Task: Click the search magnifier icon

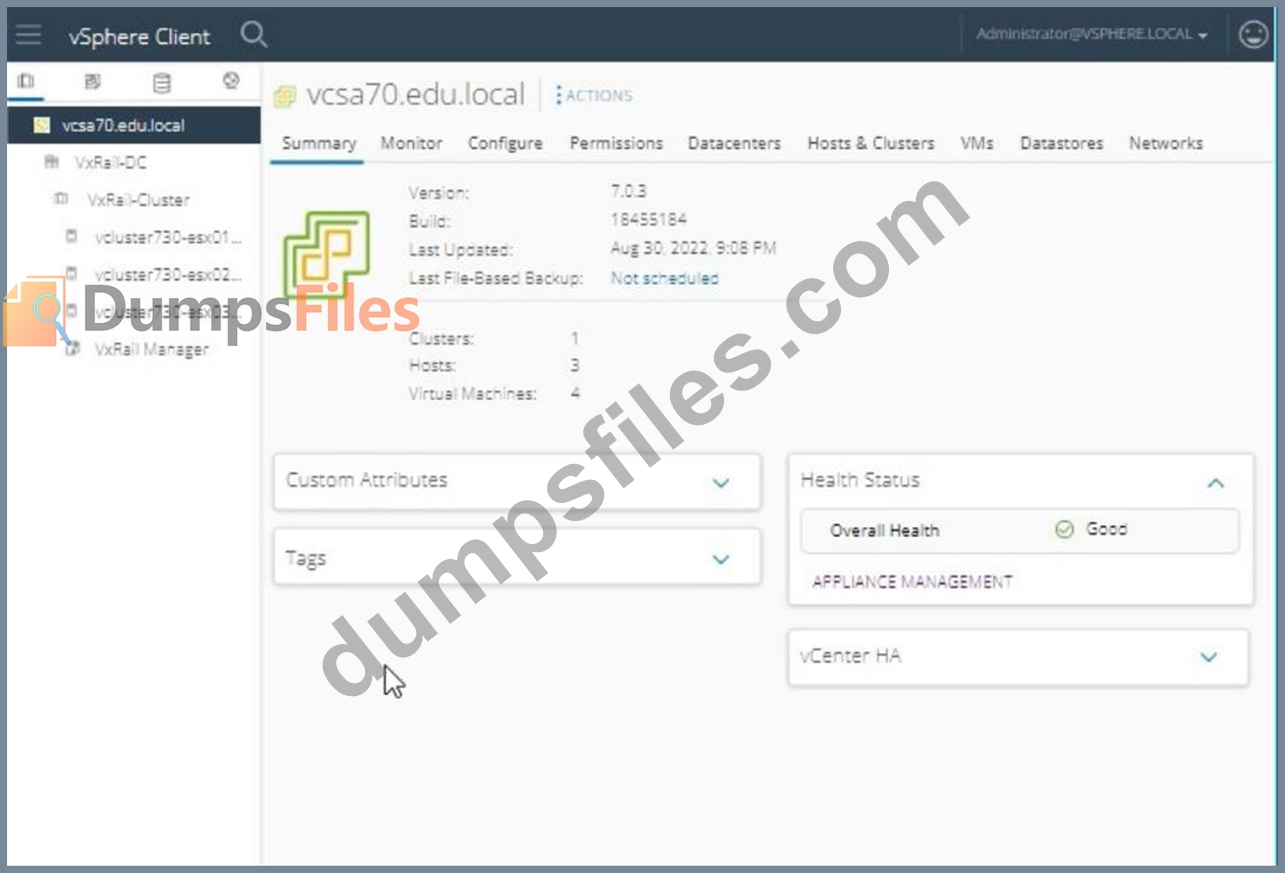Action: click(x=254, y=36)
